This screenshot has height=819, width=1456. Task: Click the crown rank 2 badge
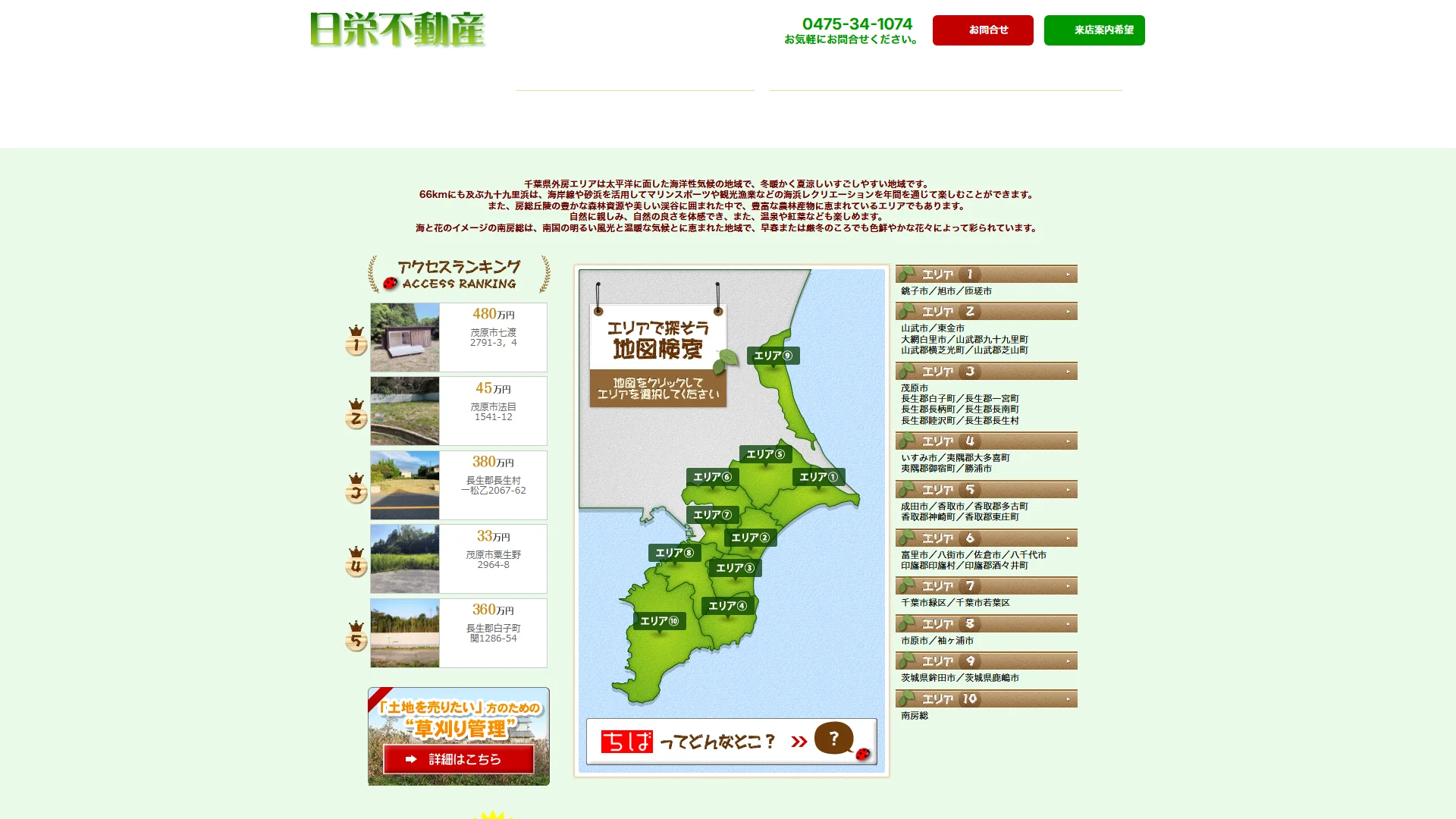click(356, 414)
